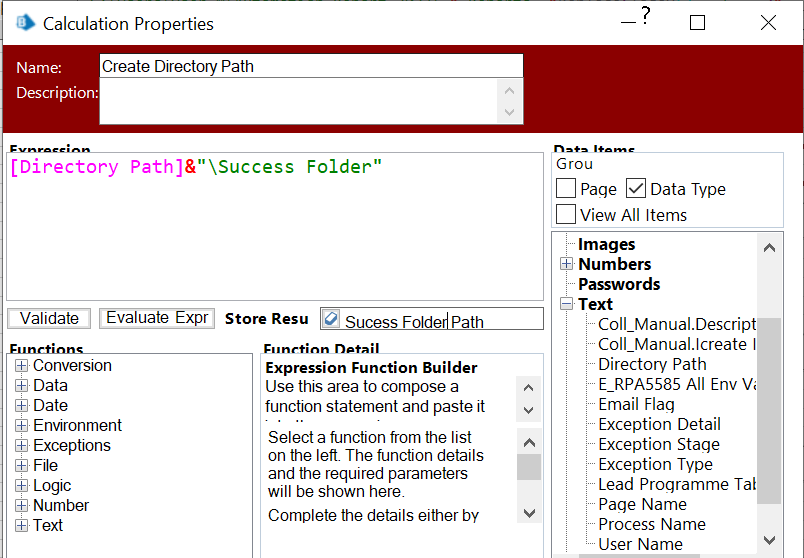Click the function details scrollbar thumb
This screenshot has width=804, height=558.
coord(529,467)
